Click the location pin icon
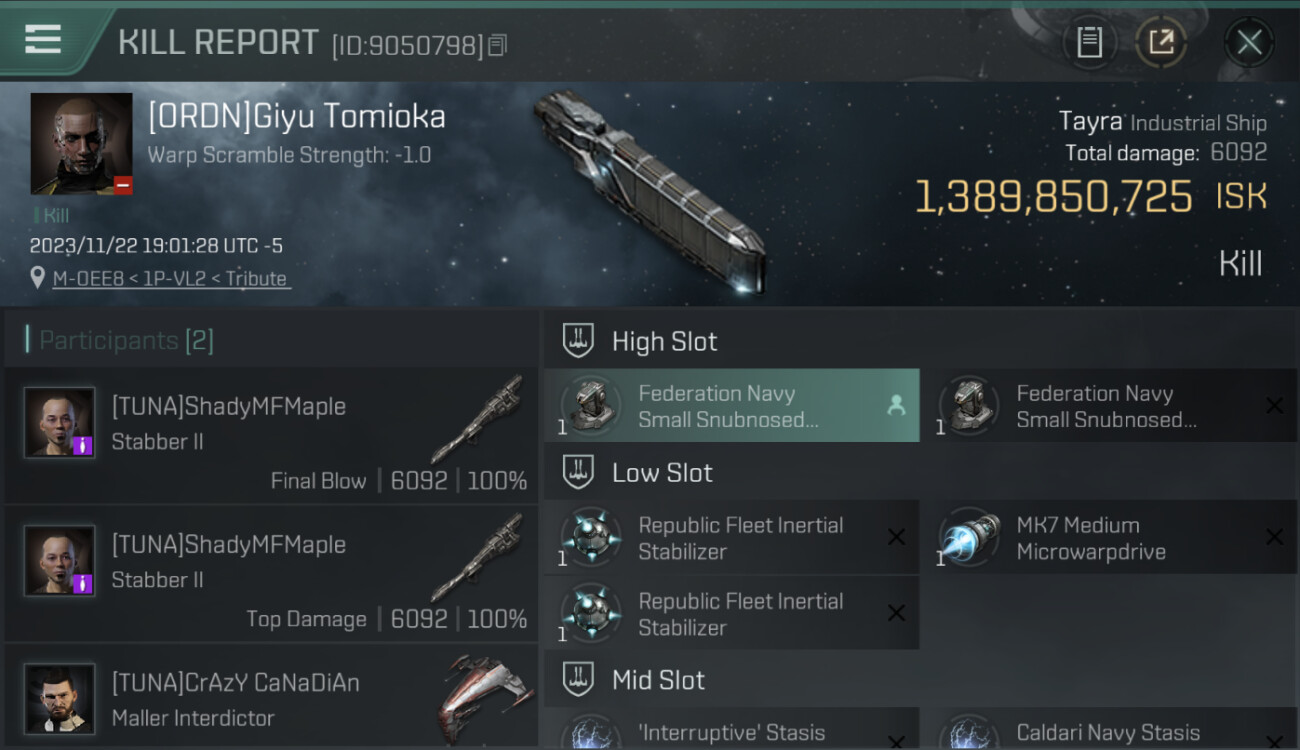This screenshot has width=1300, height=750. coord(38,278)
